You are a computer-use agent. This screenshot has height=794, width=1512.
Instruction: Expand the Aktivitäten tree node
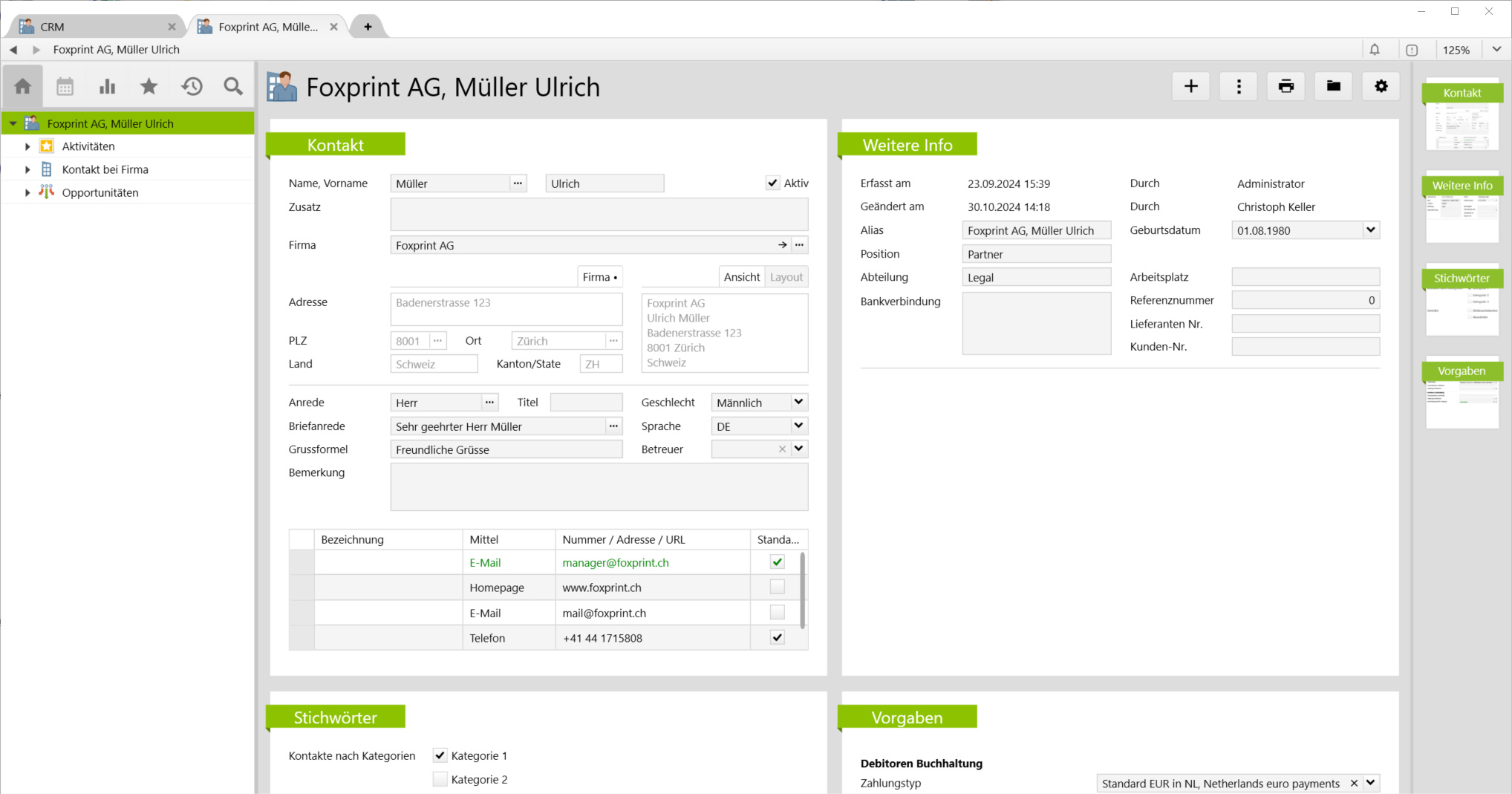pos(27,146)
